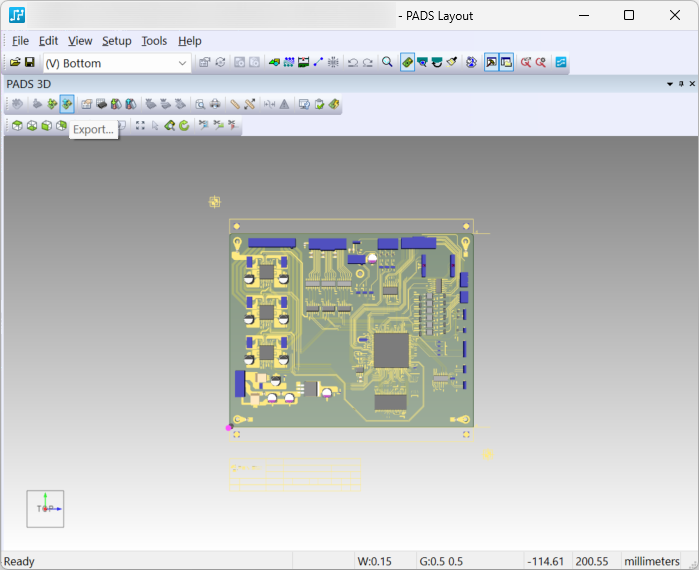This screenshot has height=570, width=699.
Task: Click the ECO toolbar icon
Action: point(304,62)
